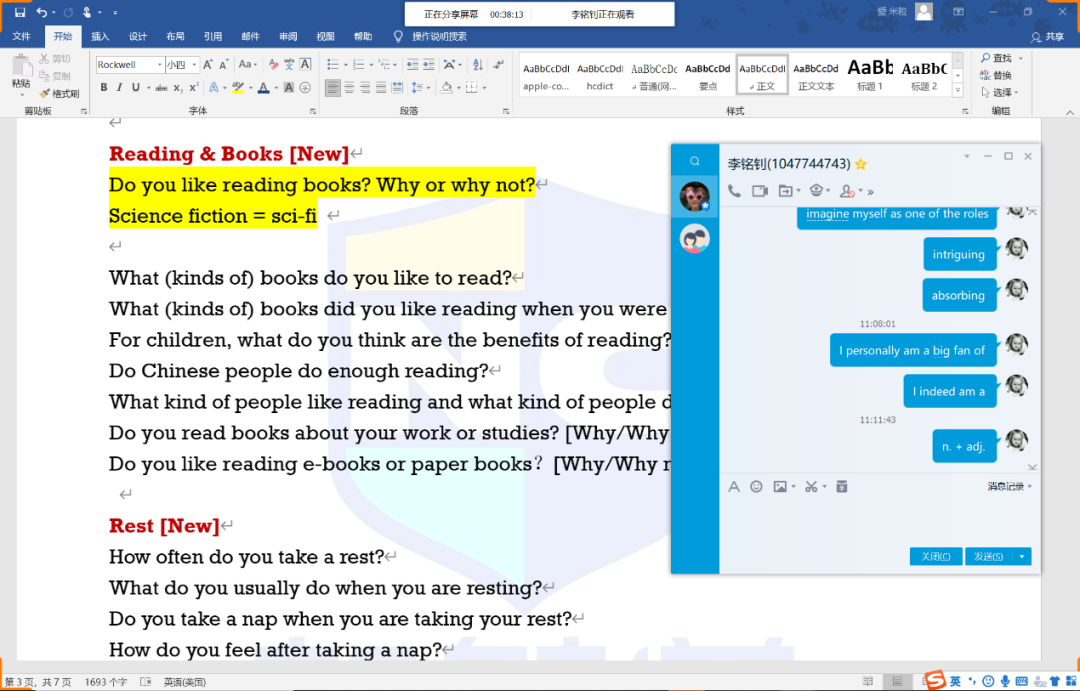Toggle left text alignment
Viewport: 1080px width, 691px height.
coord(333,88)
